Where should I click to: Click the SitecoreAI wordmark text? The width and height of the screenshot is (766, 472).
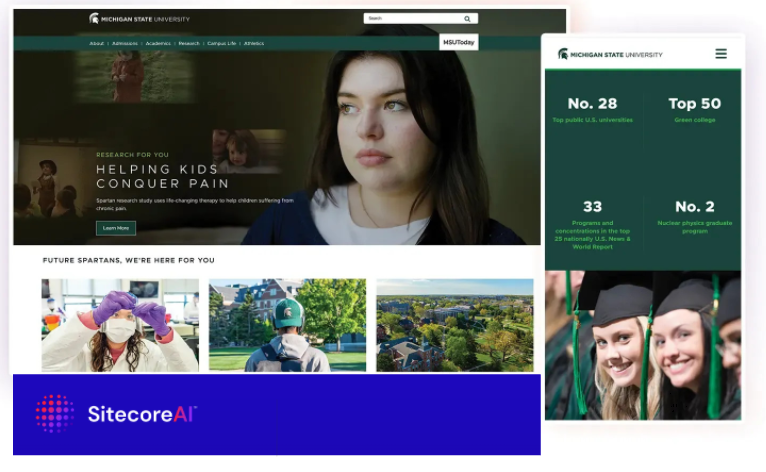coord(142,414)
